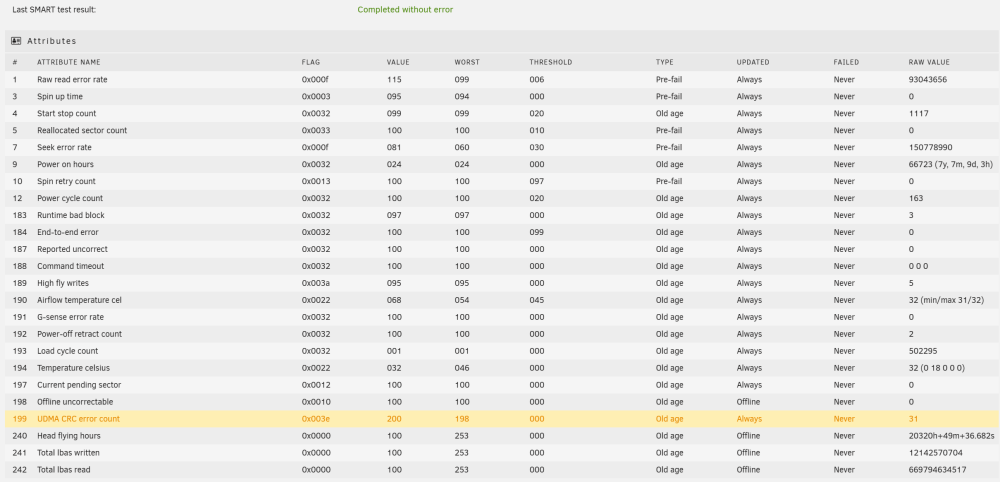The width and height of the screenshot is (1000, 482).
Task: Select 'Start stop count' attribute name
Action: 66,113
